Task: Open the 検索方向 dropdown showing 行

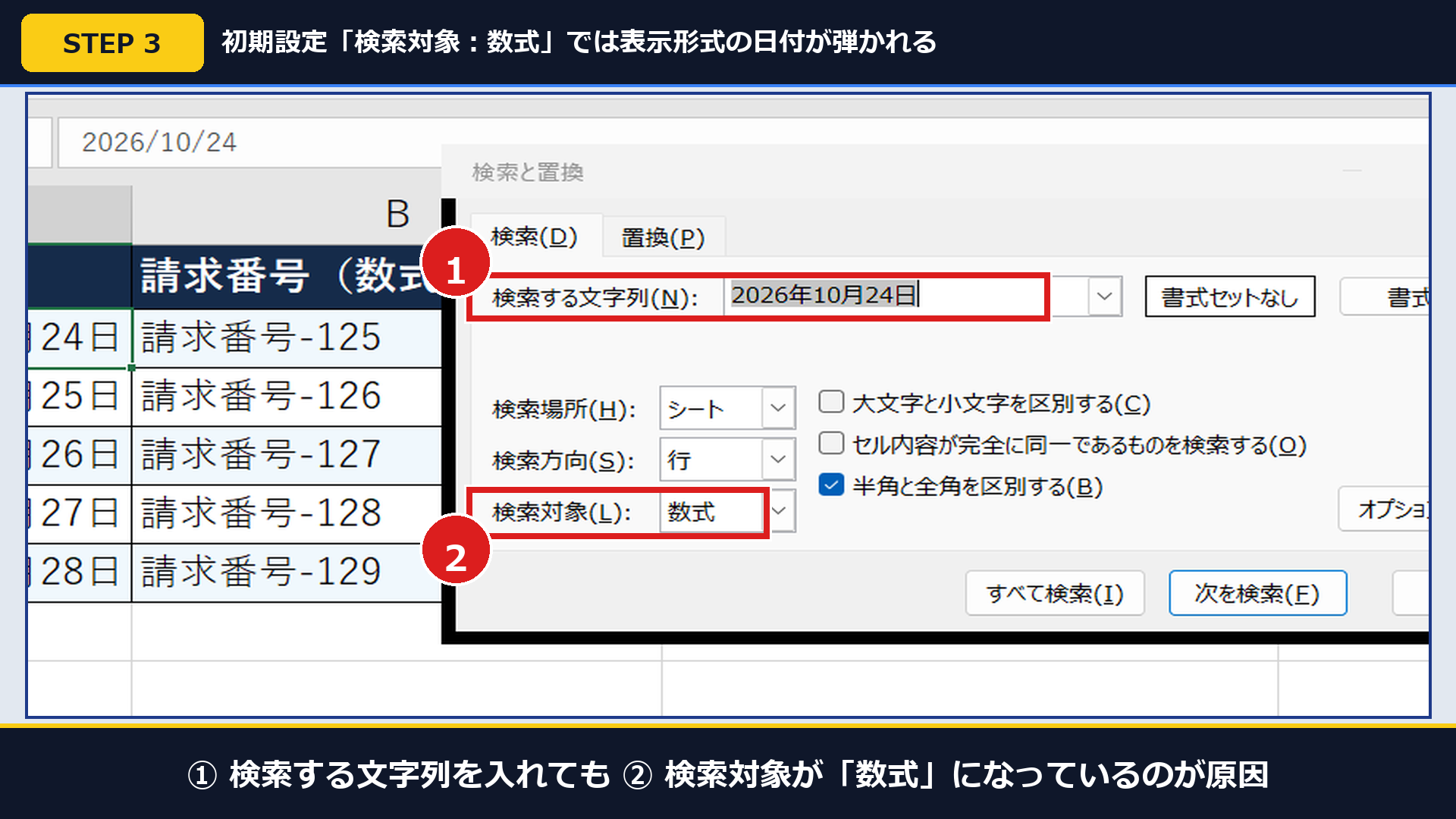Action: tap(727, 460)
